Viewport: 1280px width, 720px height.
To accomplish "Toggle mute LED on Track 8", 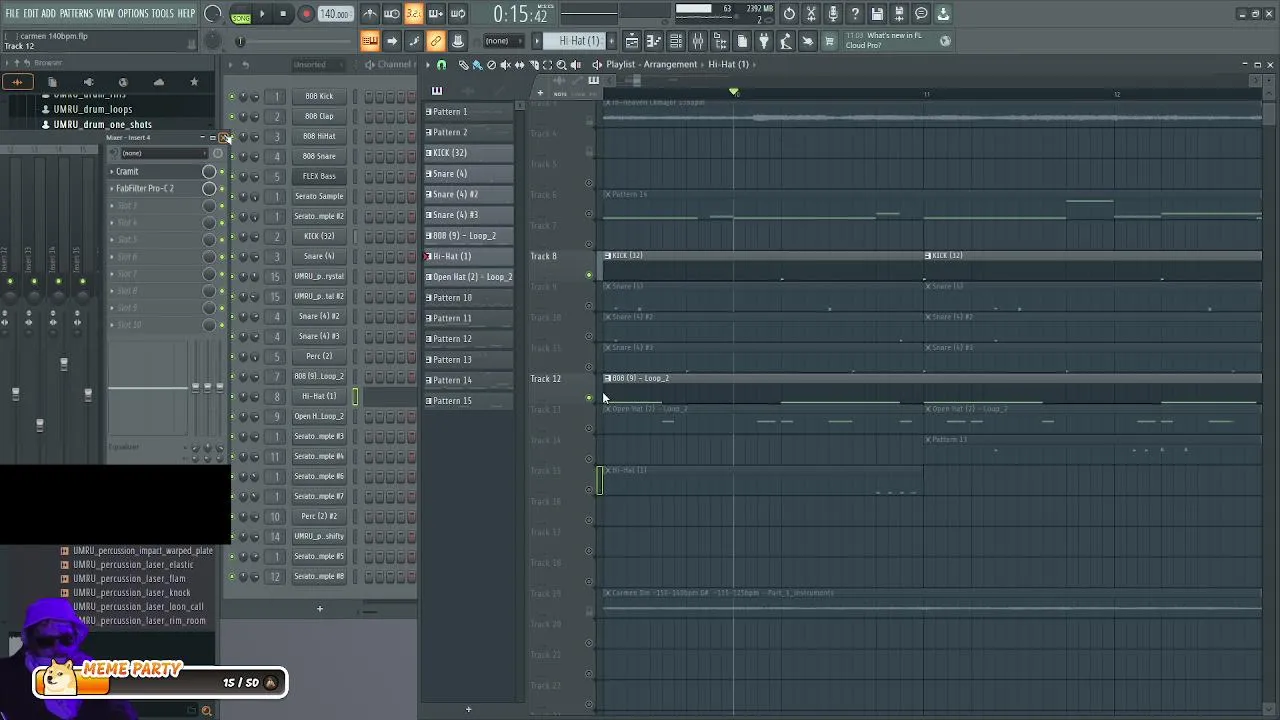I will point(589,275).
